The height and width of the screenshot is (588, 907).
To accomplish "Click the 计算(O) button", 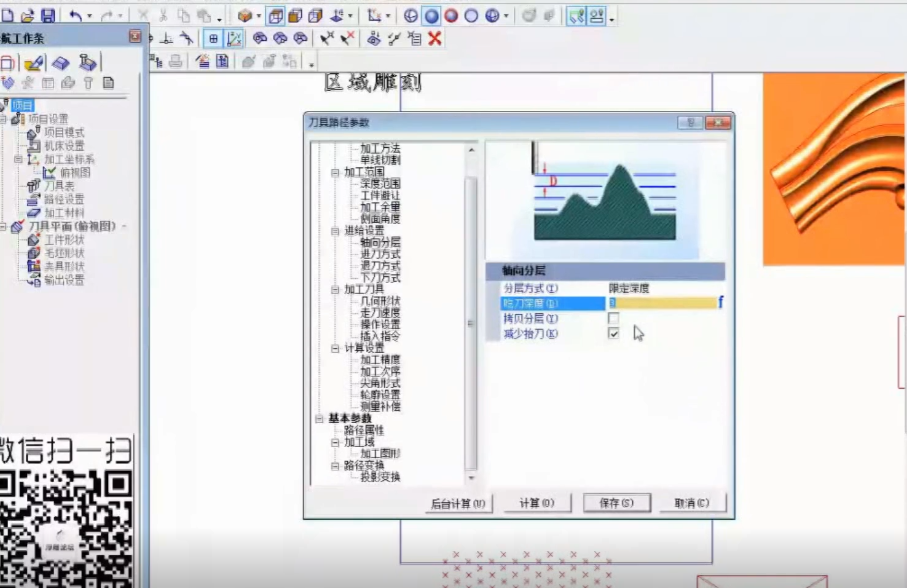I will point(536,503).
